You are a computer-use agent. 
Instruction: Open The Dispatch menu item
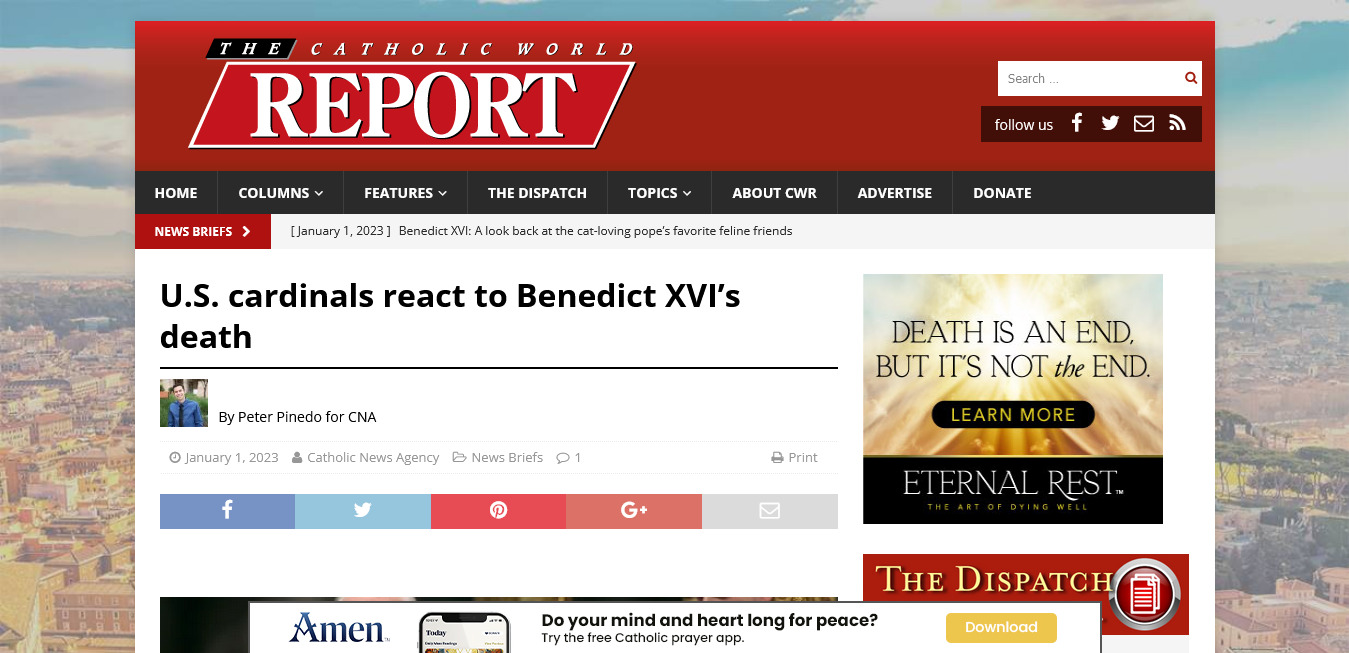537,193
